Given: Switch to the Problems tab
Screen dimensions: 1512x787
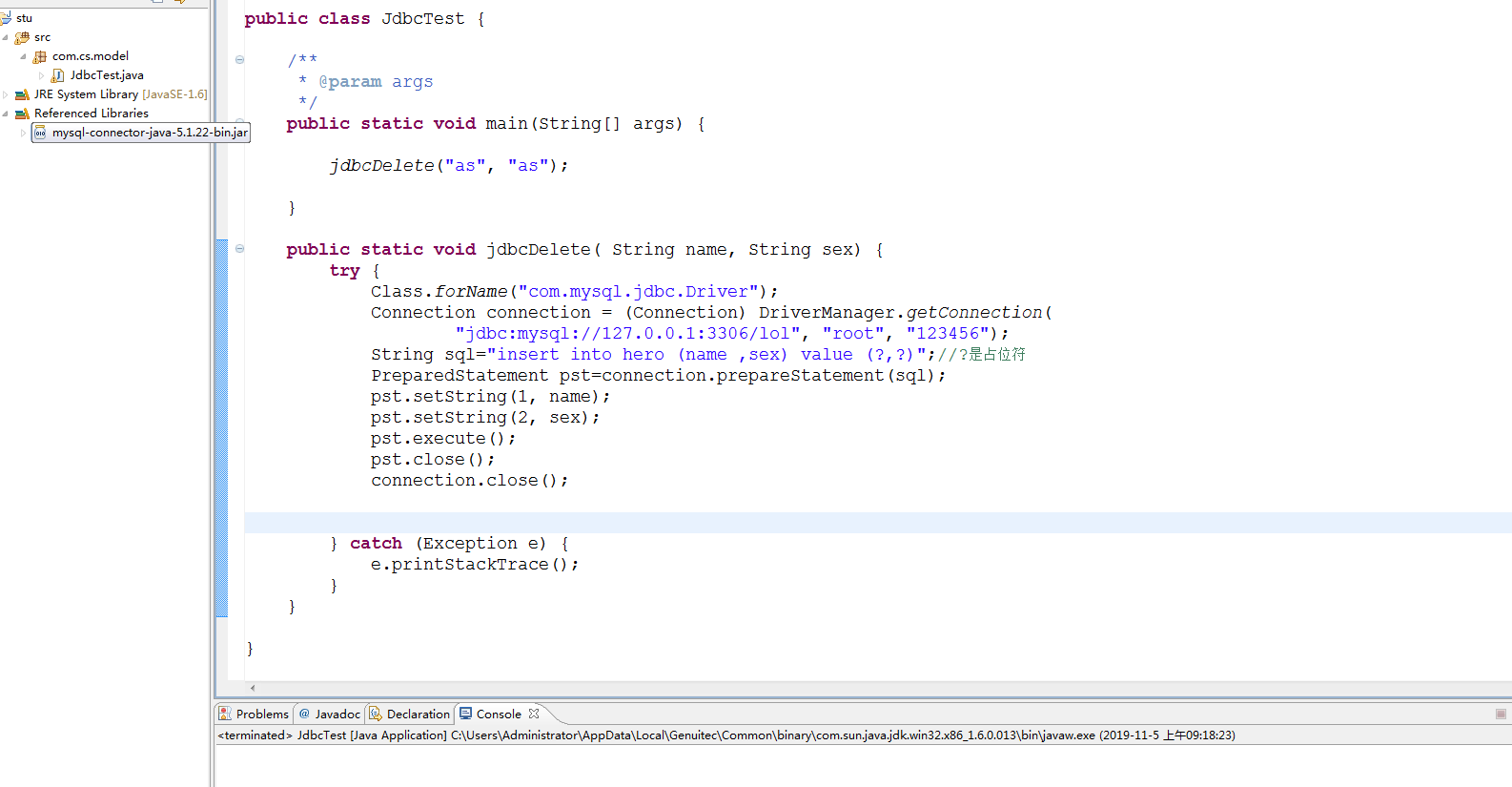Looking at the screenshot, I should (x=254, y=714).
